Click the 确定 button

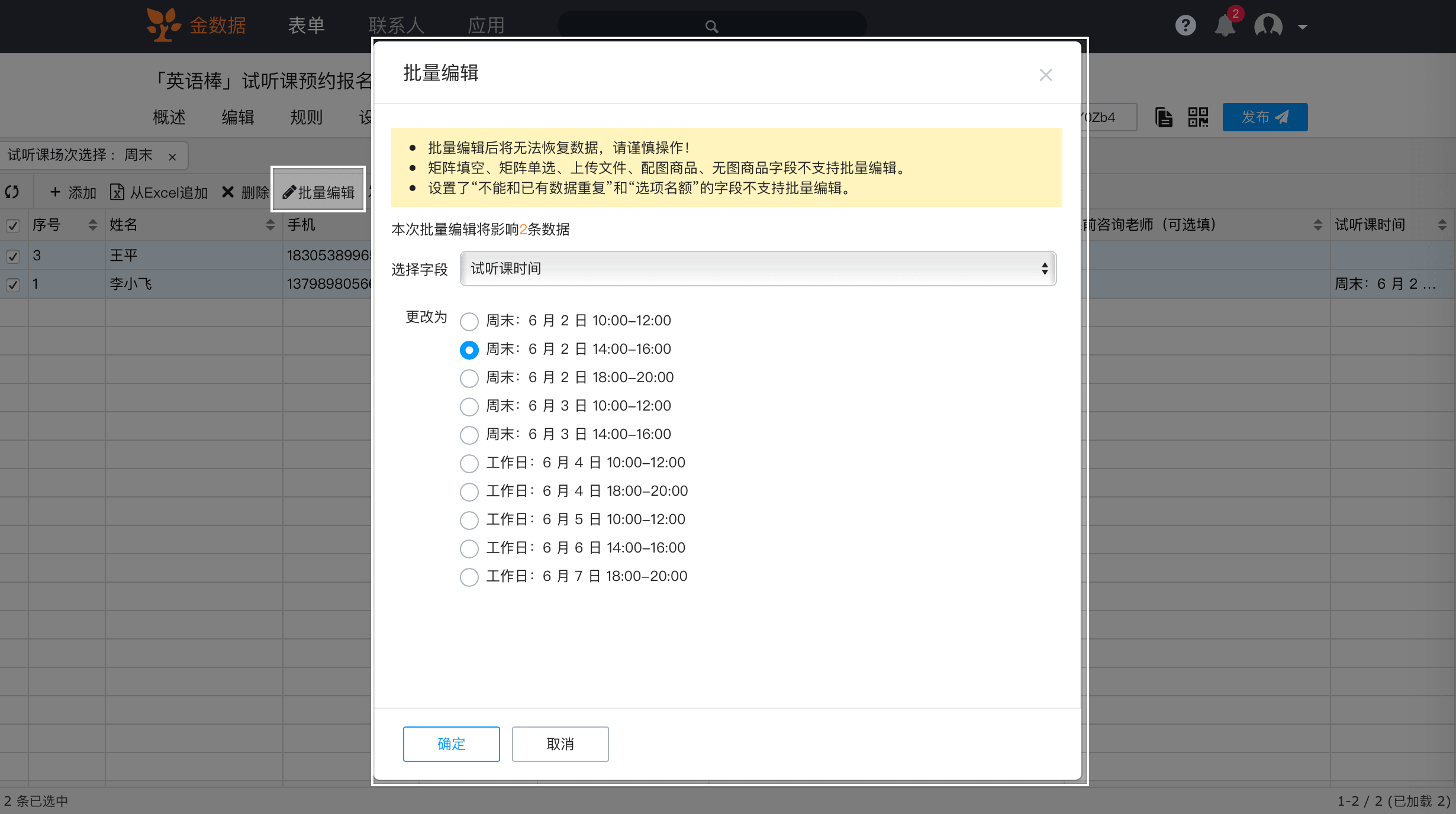[x=451, y=744]
